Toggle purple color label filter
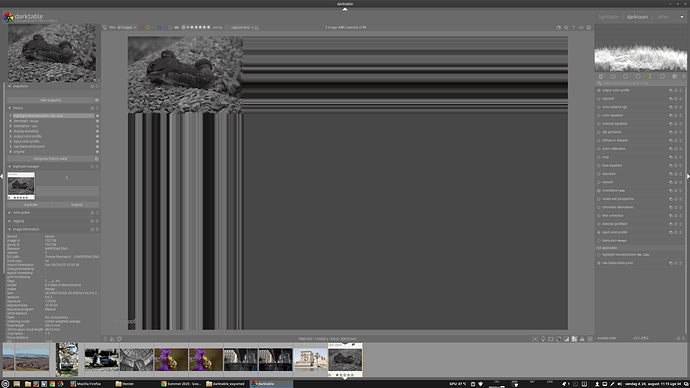 point(165,27)
